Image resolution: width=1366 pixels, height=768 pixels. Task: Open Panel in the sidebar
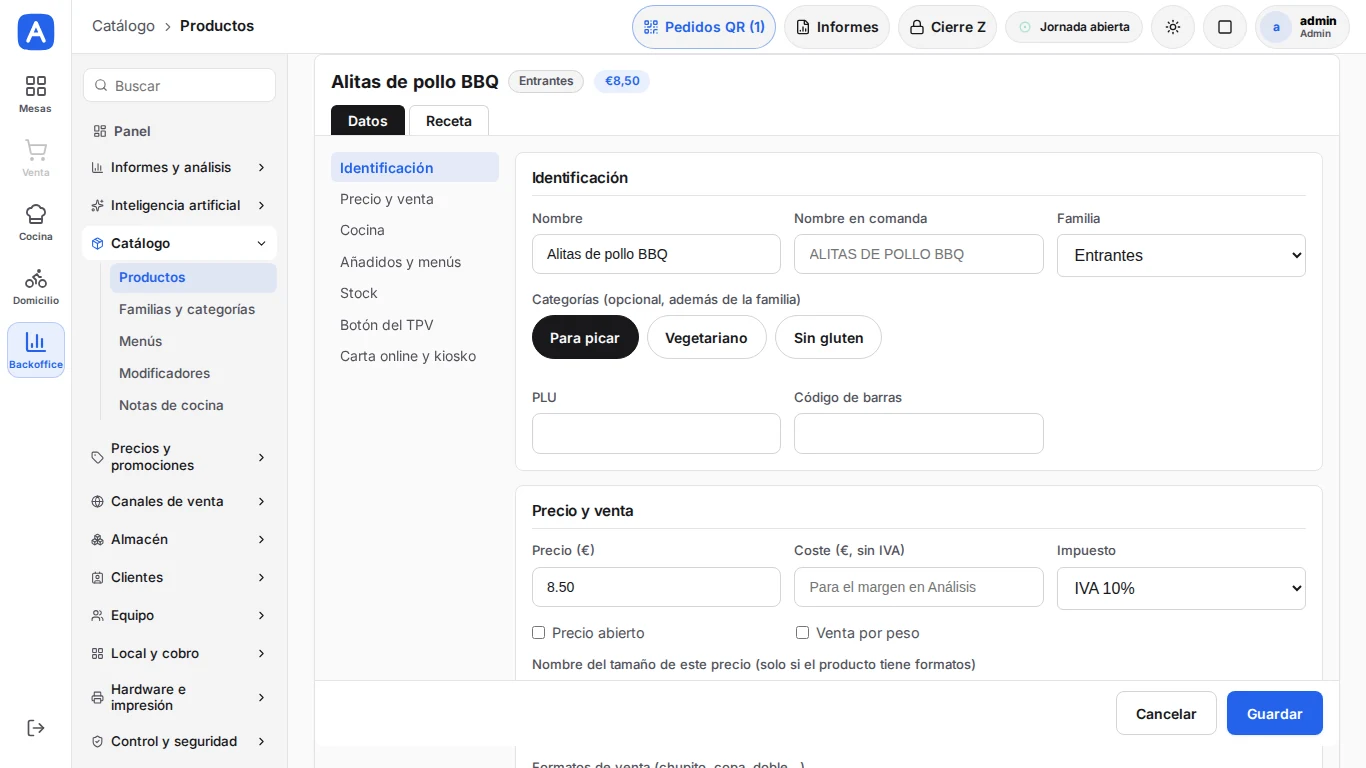click(179, 131)
